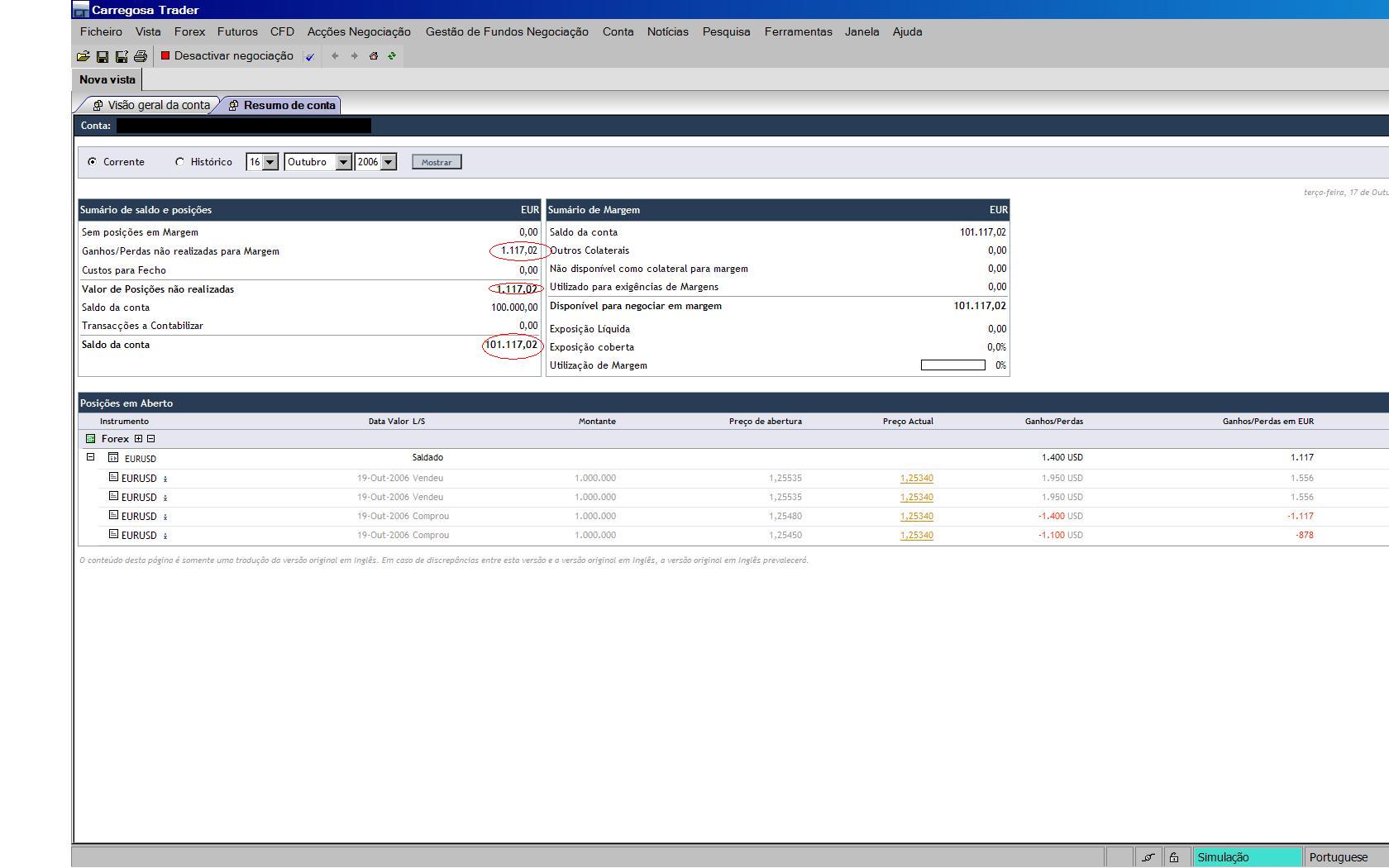
Task: Toggle the Desactivar negociação trading button
Action: 227,56
